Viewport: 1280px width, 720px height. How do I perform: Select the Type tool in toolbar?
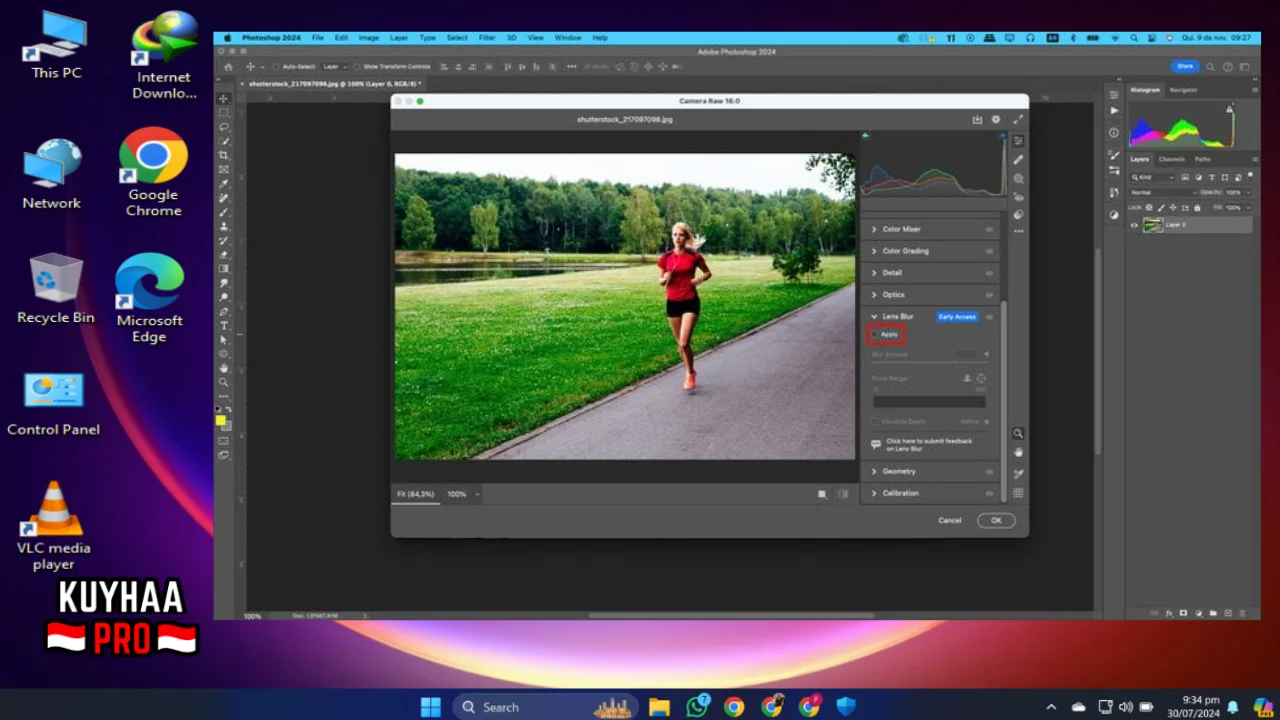[224, 326]
